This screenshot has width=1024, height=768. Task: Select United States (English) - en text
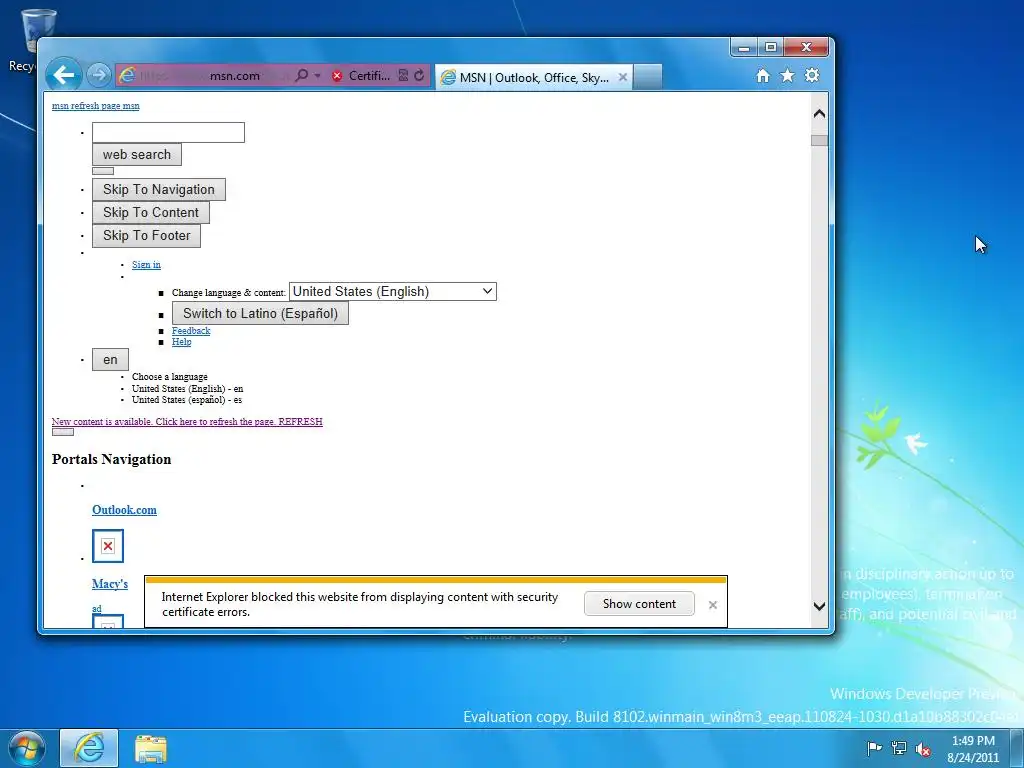tap(187, 389)
